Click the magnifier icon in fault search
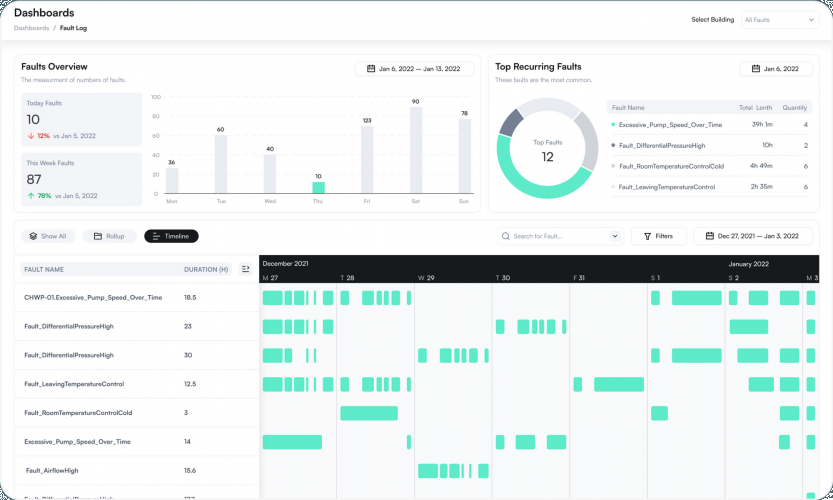 click(506, 236)
